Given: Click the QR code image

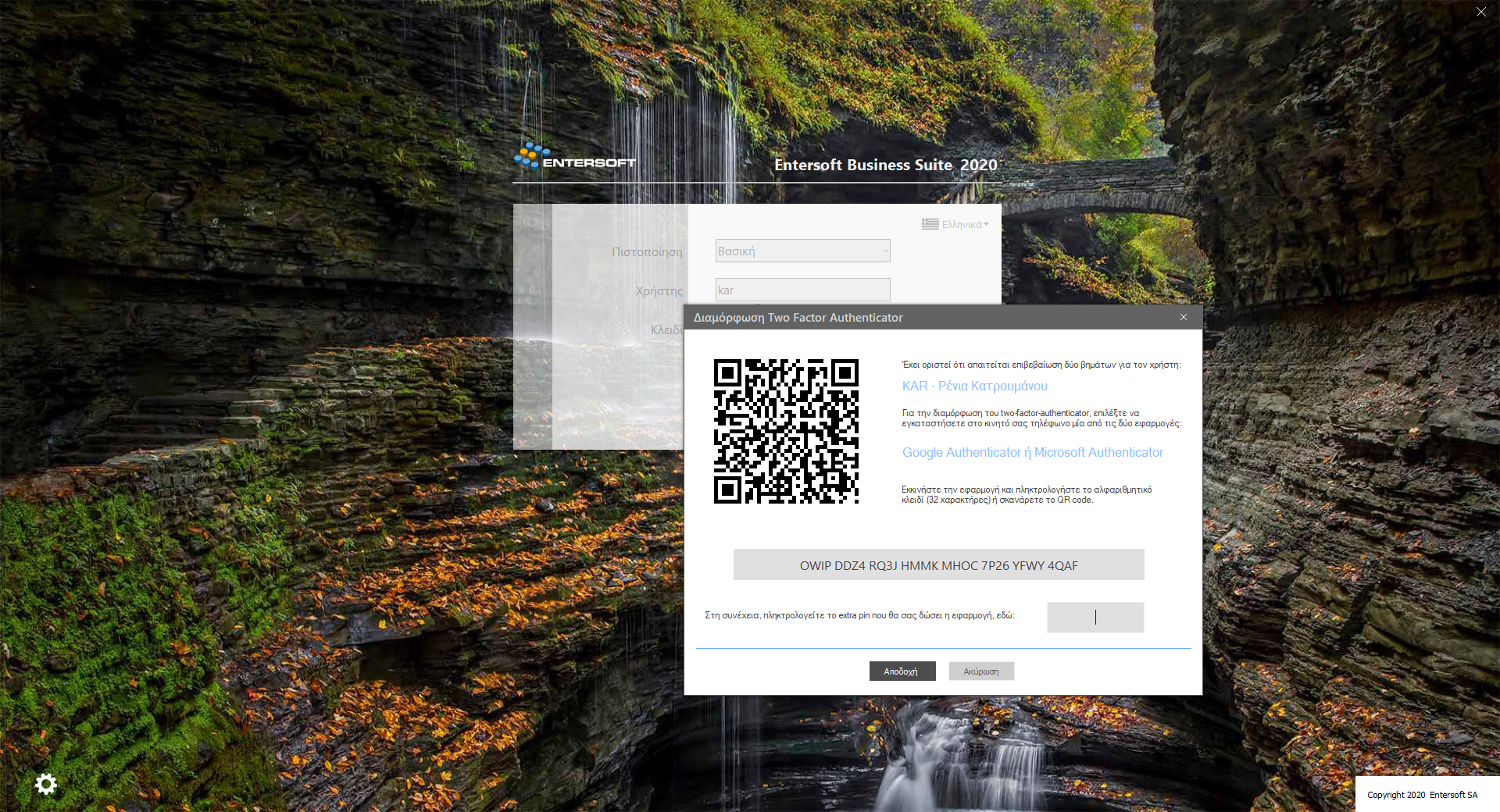Looking at the screenshot, I should [786, 431].
